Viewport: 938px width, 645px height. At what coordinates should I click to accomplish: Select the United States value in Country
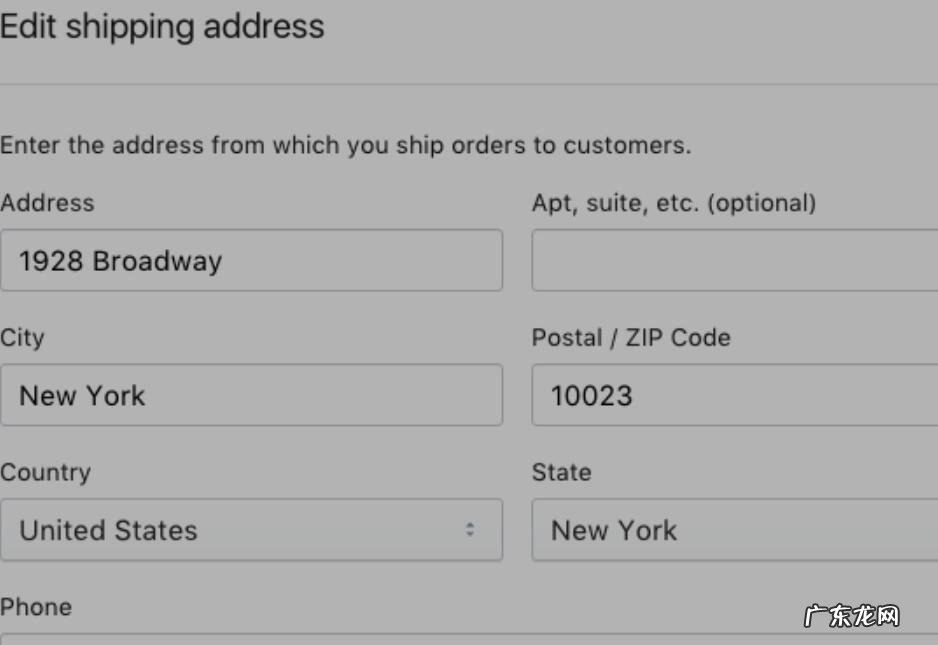(x=106, y=531)
